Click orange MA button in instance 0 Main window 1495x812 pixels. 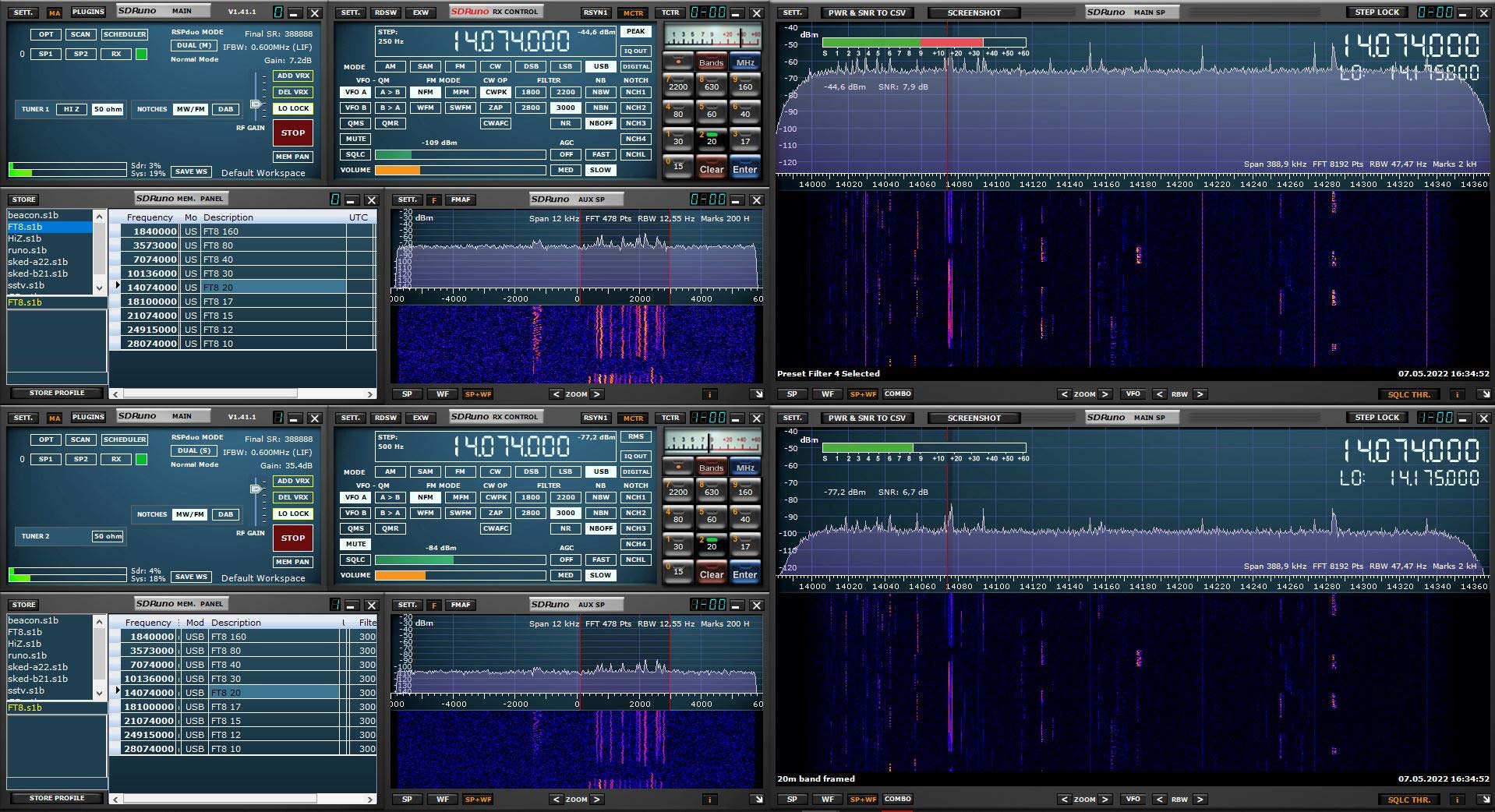(x=55, y=13)
